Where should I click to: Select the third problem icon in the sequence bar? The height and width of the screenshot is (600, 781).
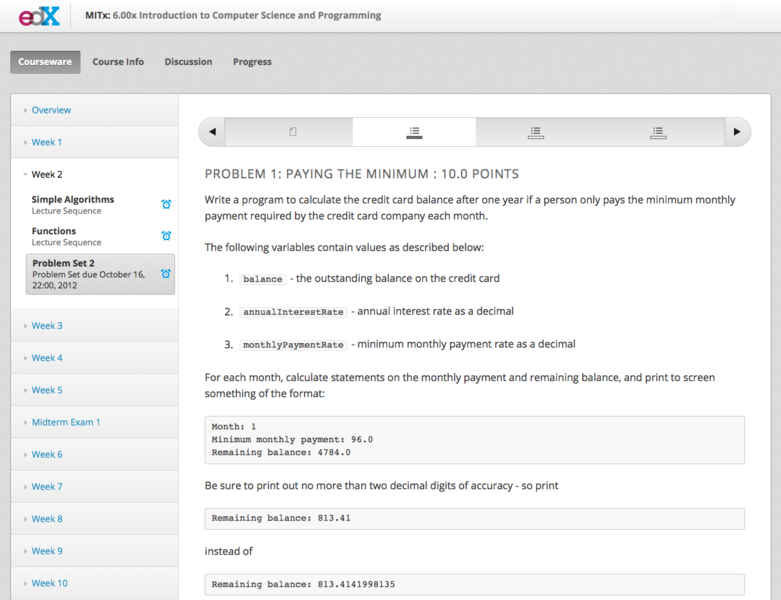536,132
